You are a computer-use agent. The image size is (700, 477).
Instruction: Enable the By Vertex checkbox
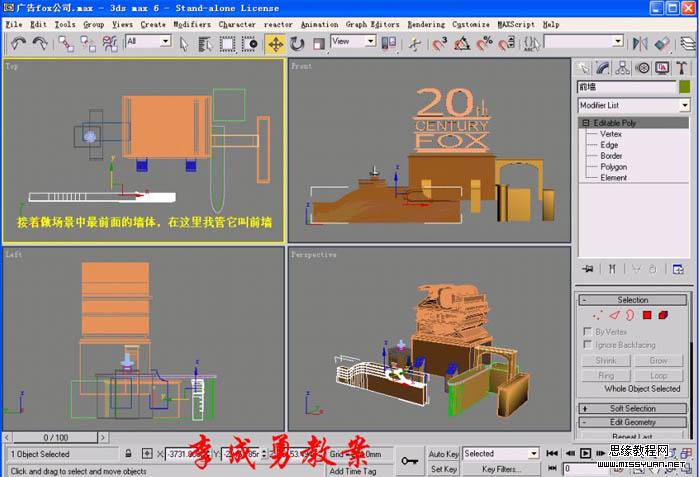(x=588, y=331)
